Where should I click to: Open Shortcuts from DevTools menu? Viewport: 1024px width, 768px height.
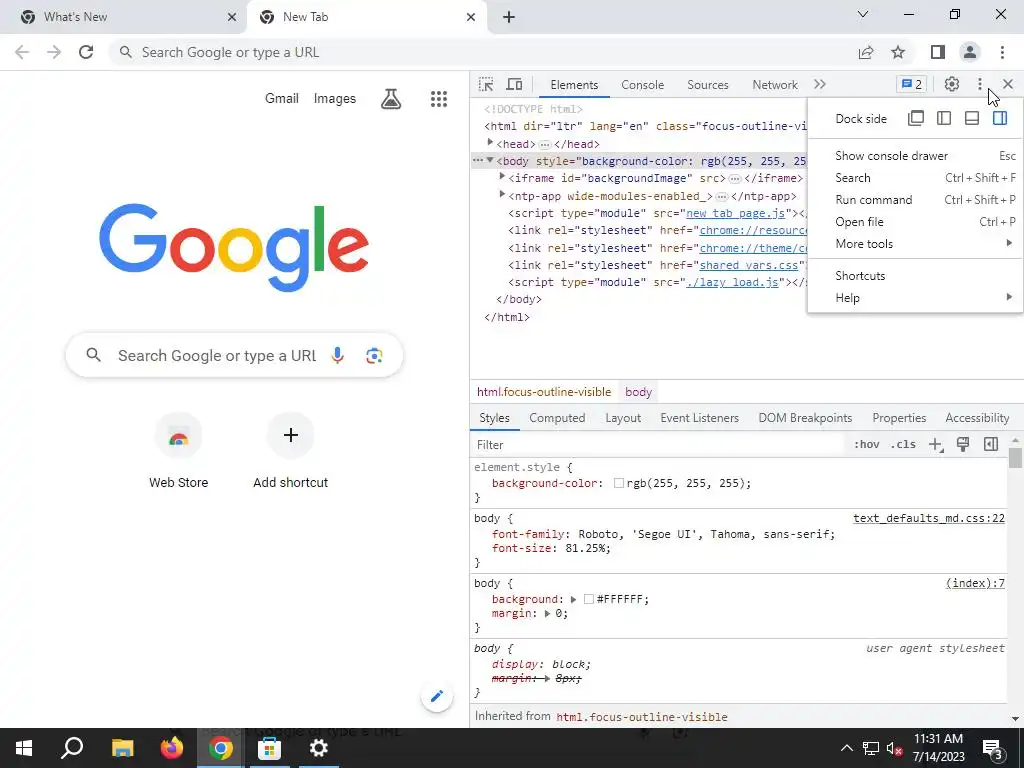click(916, 276)
